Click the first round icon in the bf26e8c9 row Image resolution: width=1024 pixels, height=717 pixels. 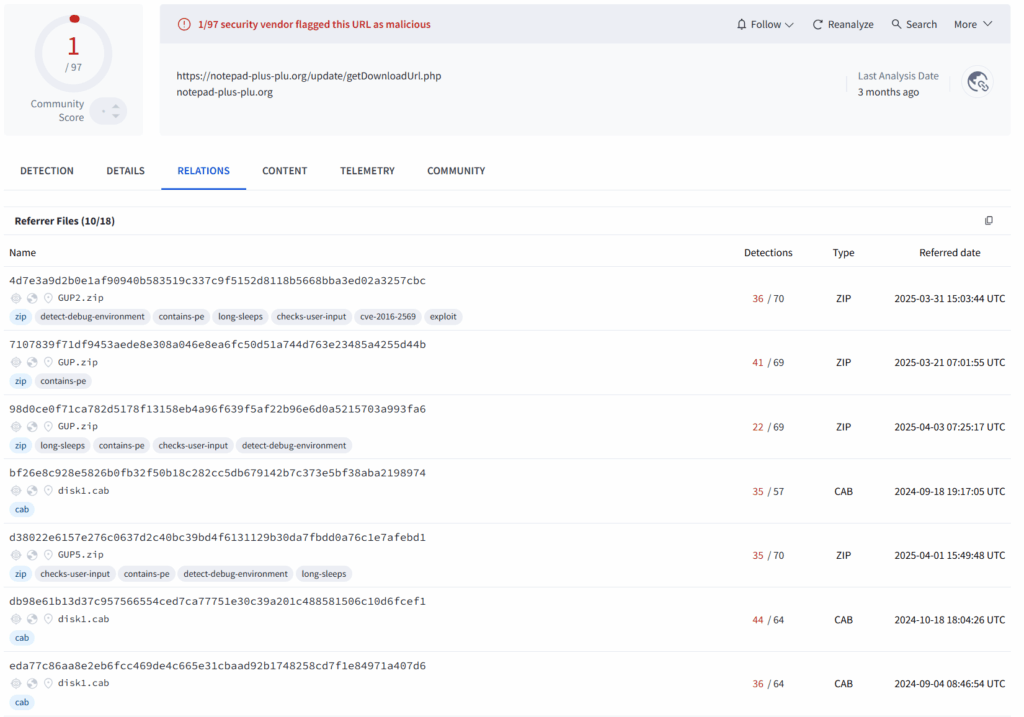click(16, 490)
